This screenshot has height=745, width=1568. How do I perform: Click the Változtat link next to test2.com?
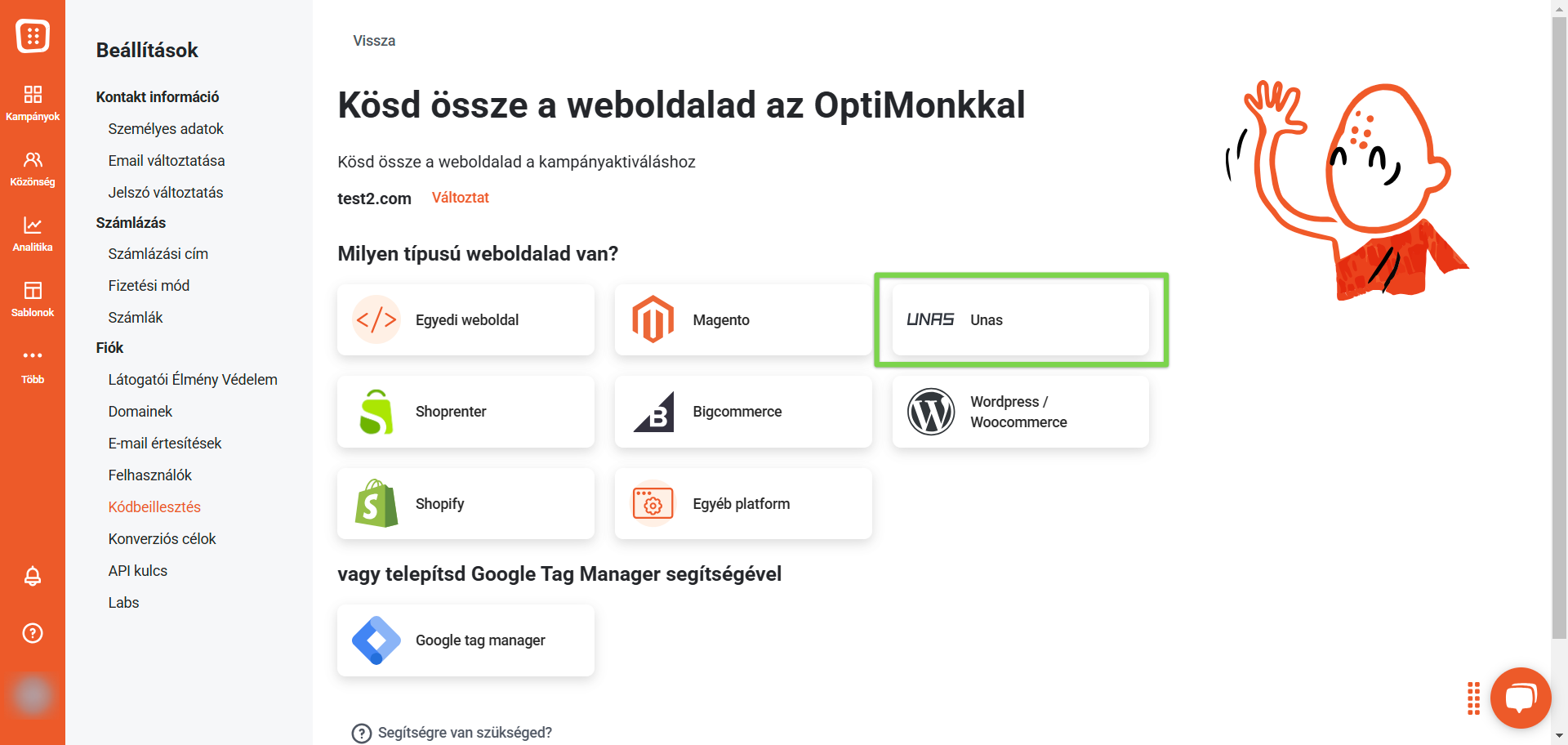pyautogui.click(x=460, y=198)
